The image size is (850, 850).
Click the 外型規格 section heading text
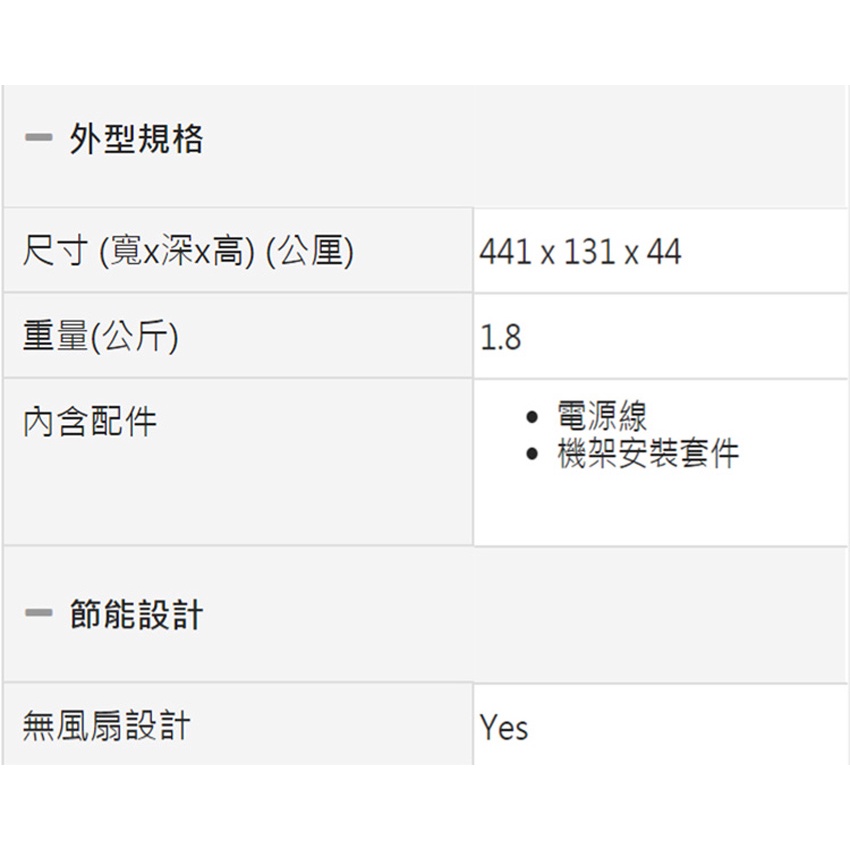tap(136, 139)
